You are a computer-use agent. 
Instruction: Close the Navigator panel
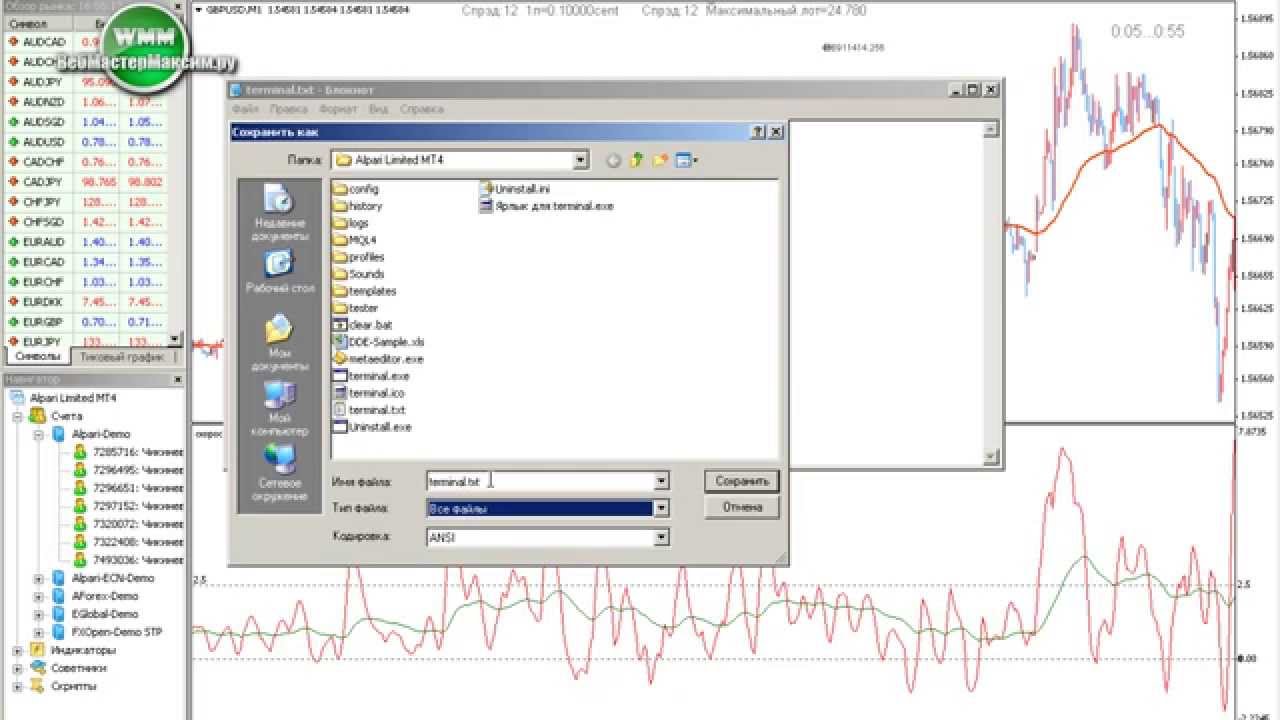(178, 380)
